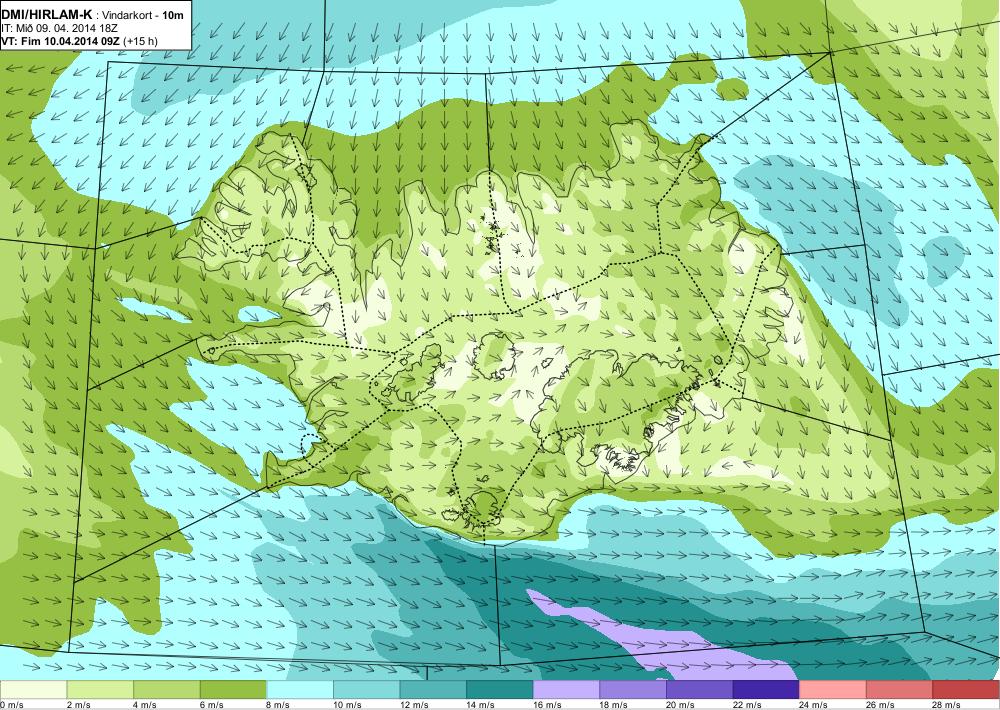Pick the purple swatch starting at 18 m/s

633,690
